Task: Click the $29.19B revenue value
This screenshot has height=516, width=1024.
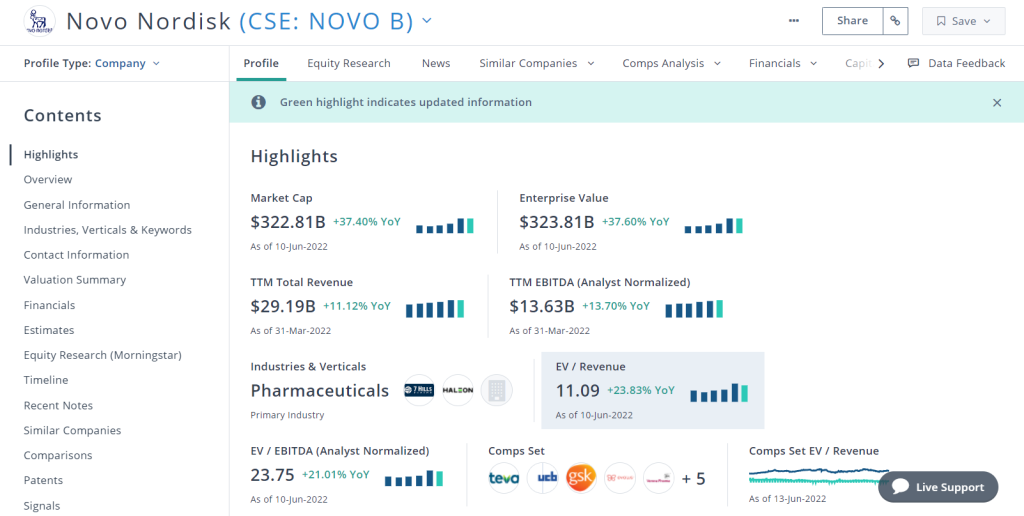Action: click(283, 306)
